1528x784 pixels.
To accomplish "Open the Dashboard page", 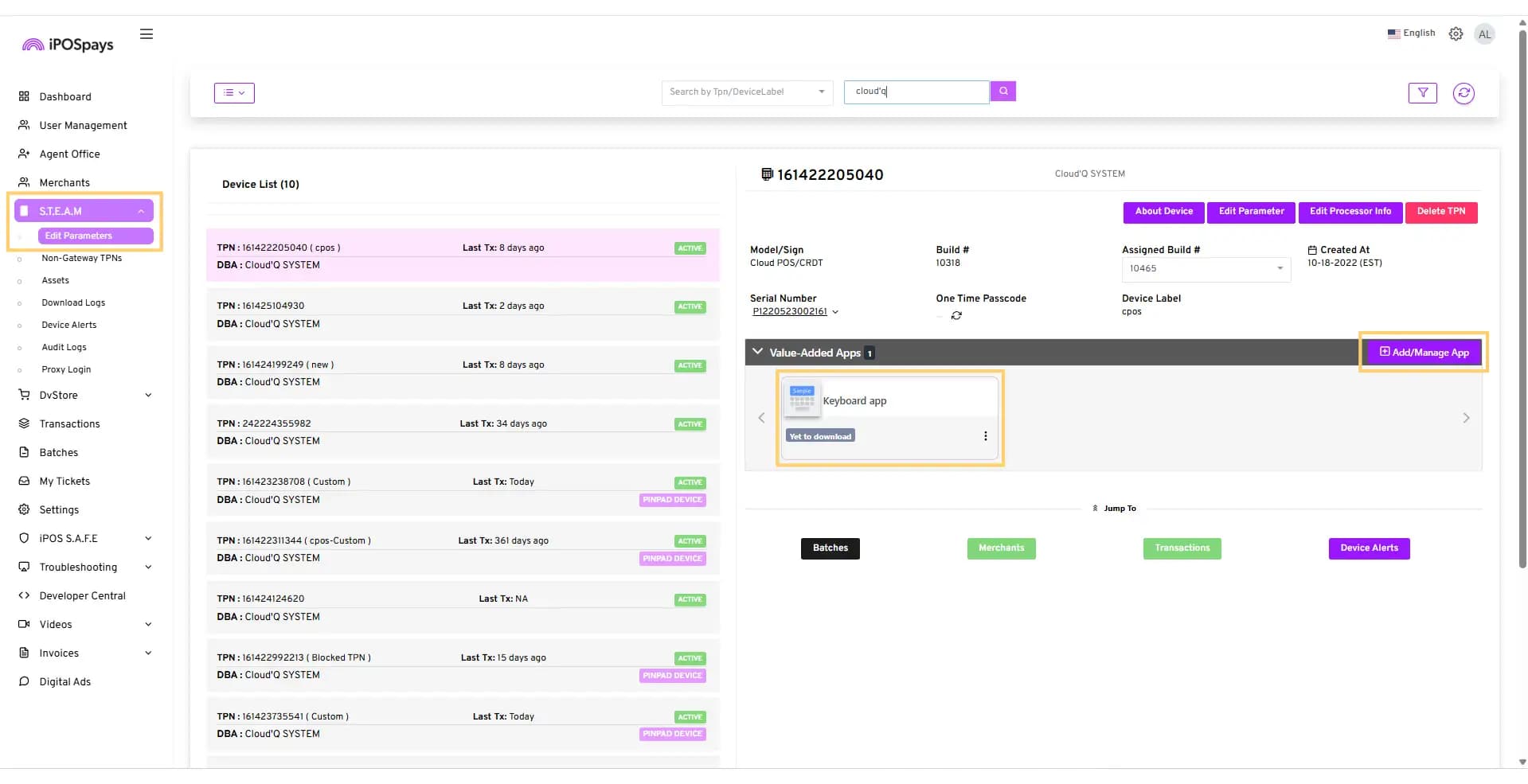I will 65,96.
